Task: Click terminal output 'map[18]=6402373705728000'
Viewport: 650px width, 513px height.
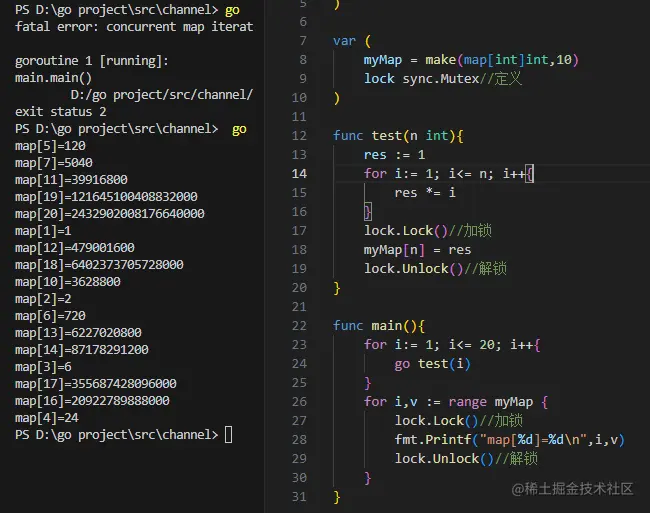Action: pyautogui.click(x=99, y=265)
